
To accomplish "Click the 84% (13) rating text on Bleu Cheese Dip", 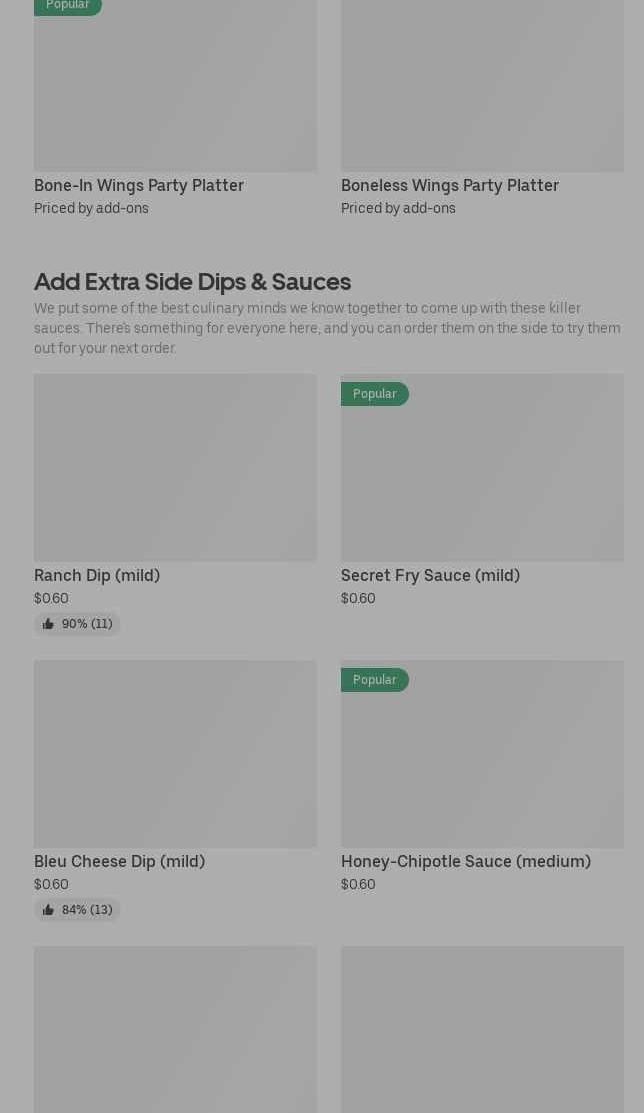I will click(x=87, y=910).
